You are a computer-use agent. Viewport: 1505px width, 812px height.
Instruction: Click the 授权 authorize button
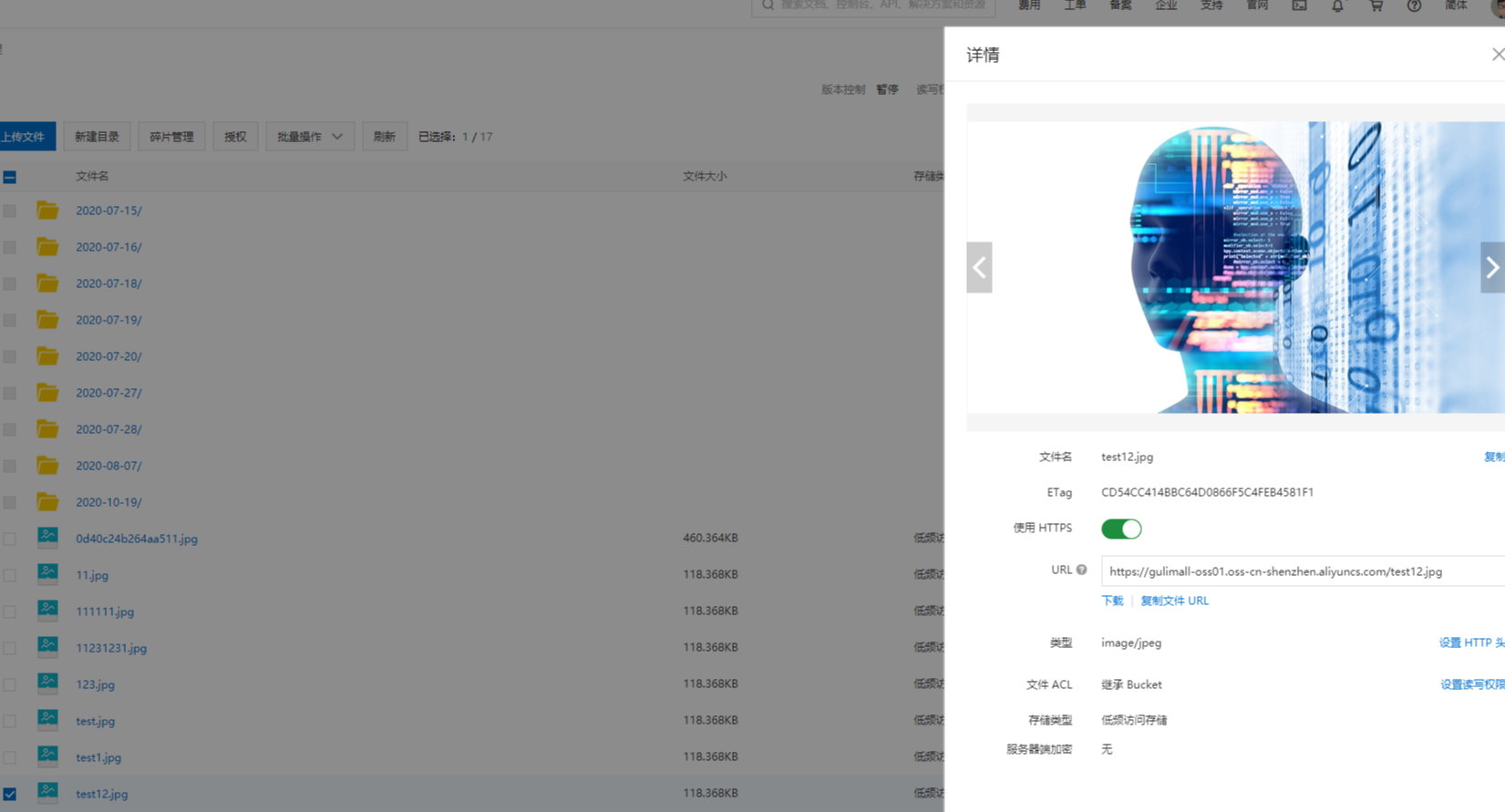point(235,137)
